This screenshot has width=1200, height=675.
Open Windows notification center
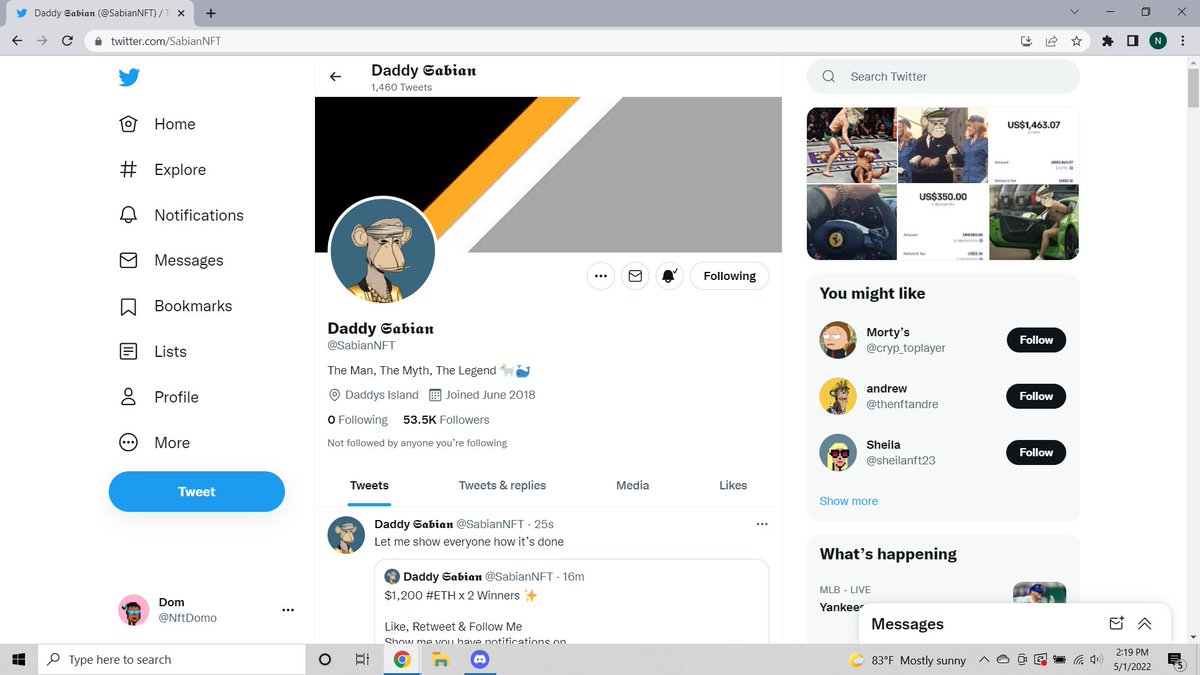coord(1177,659)
